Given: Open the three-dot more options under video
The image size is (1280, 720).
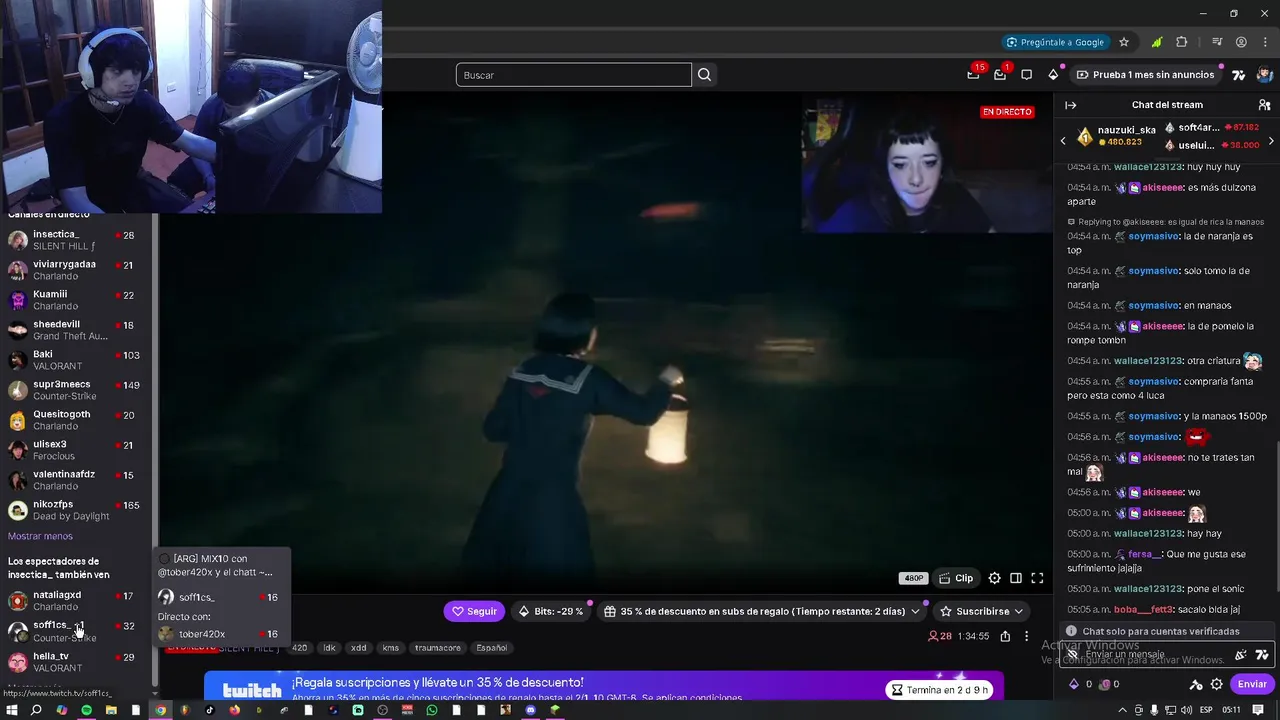Looking at the screenshot, I should (x=1026, y=636).
